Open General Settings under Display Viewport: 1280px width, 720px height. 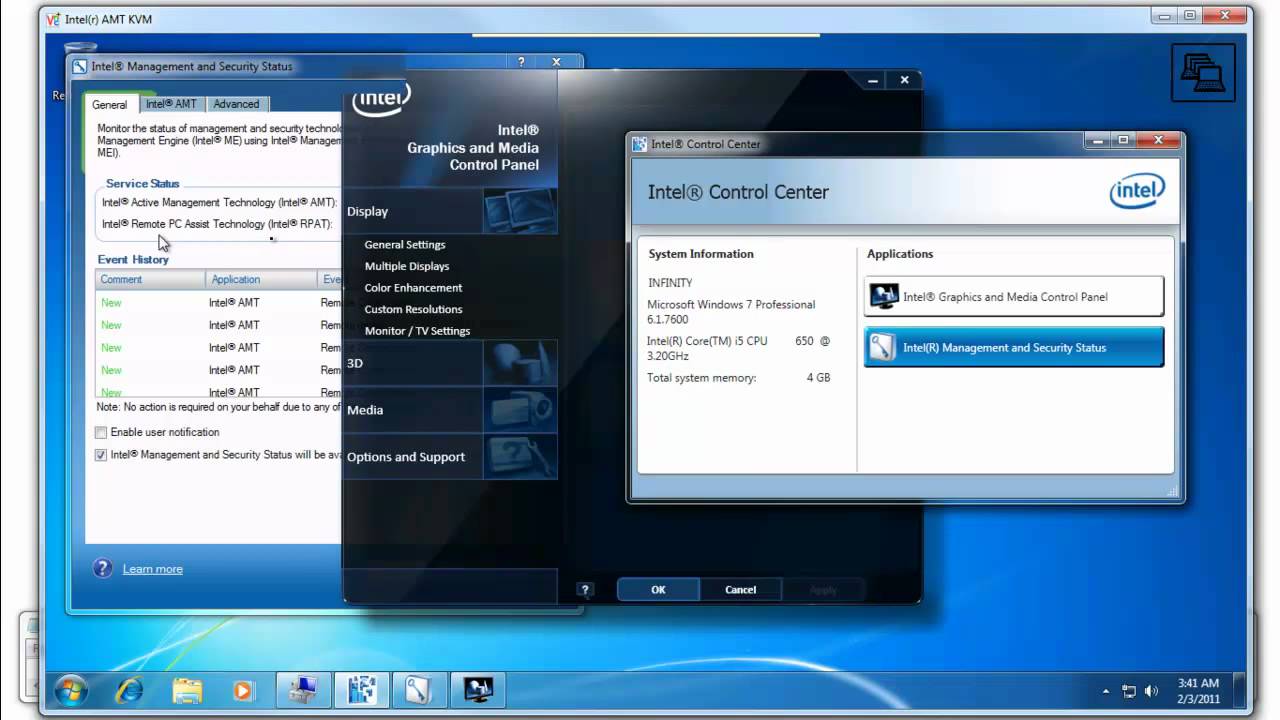[405, 244]
